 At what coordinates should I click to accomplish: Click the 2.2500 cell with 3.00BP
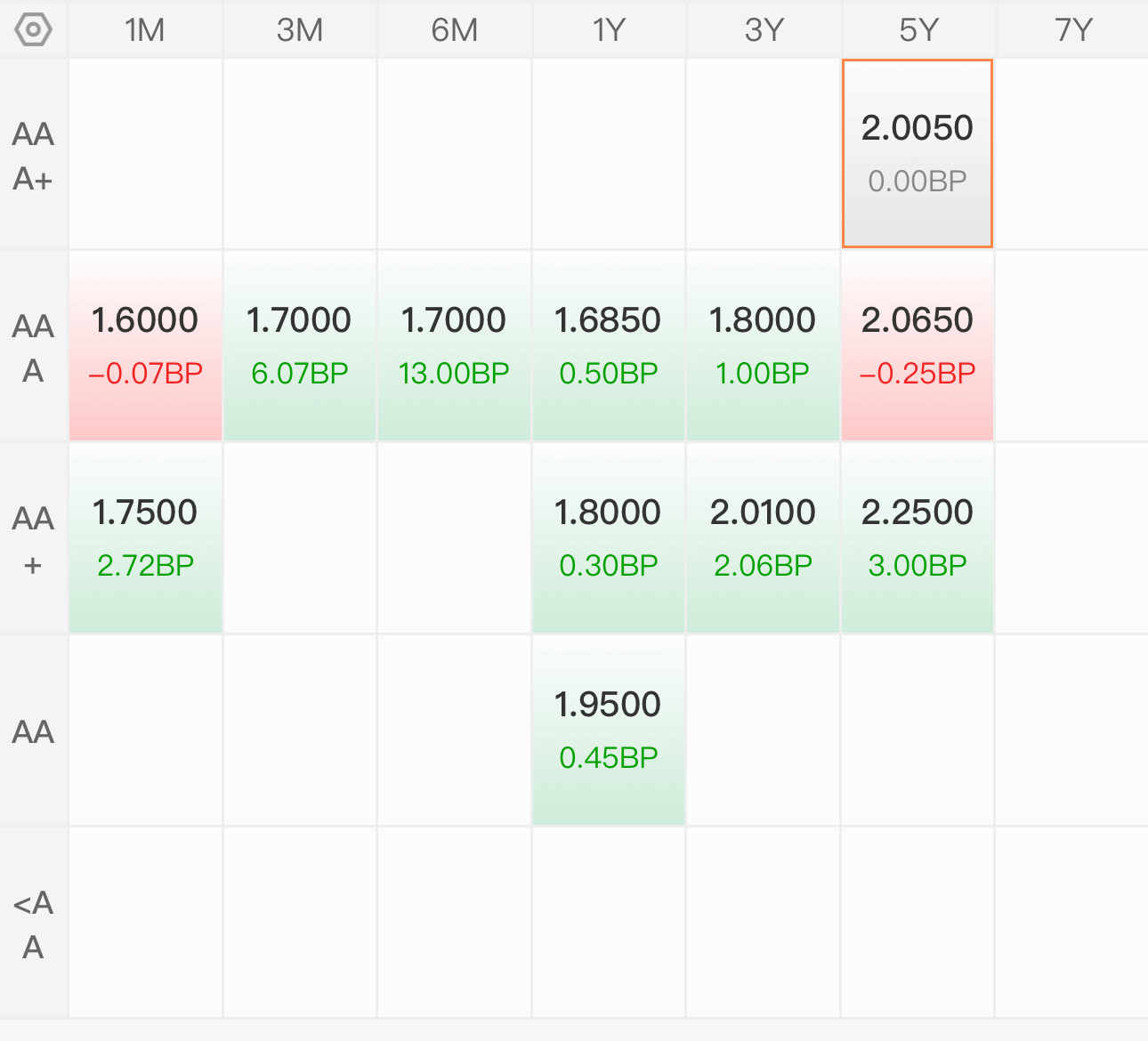coord(917,537)
